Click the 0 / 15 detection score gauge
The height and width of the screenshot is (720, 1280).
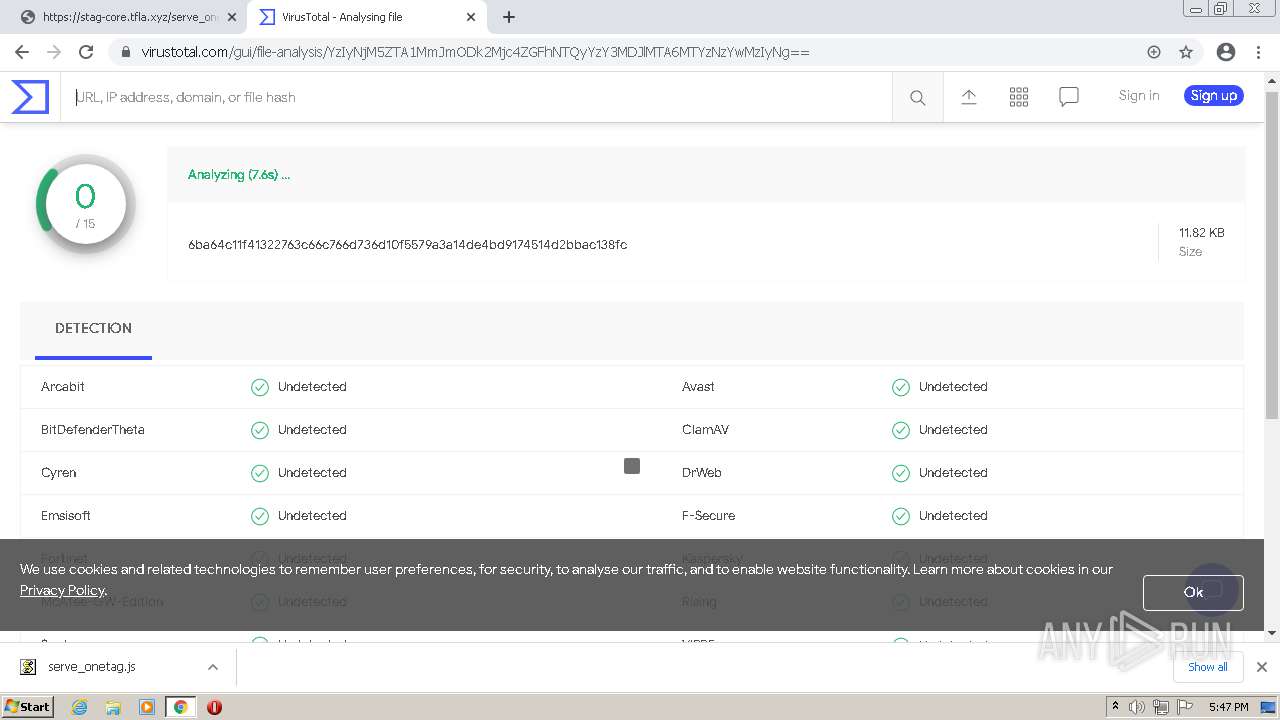85,204
